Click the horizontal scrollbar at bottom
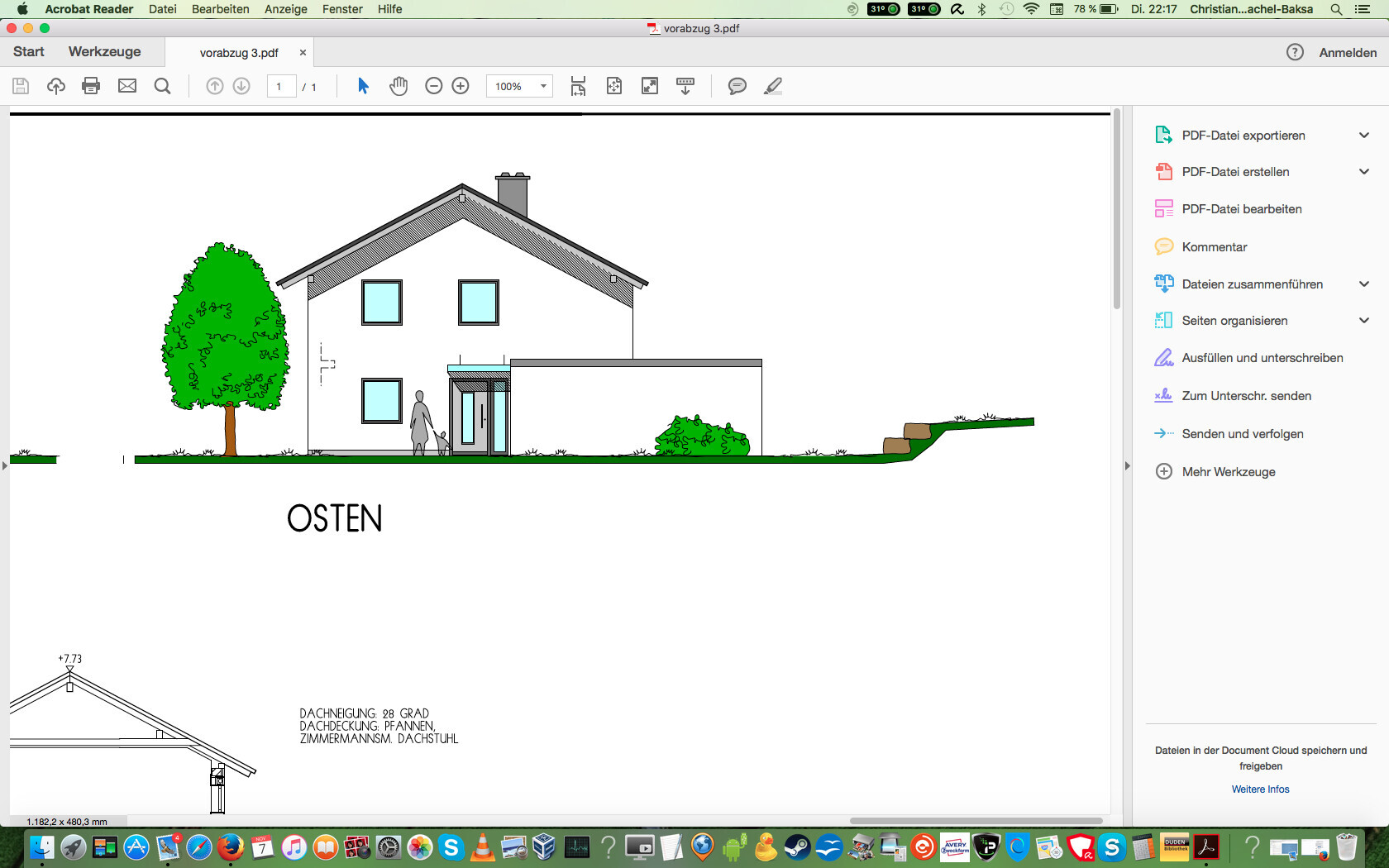This screenshot has width=1389, height=868. coord(976,821)
